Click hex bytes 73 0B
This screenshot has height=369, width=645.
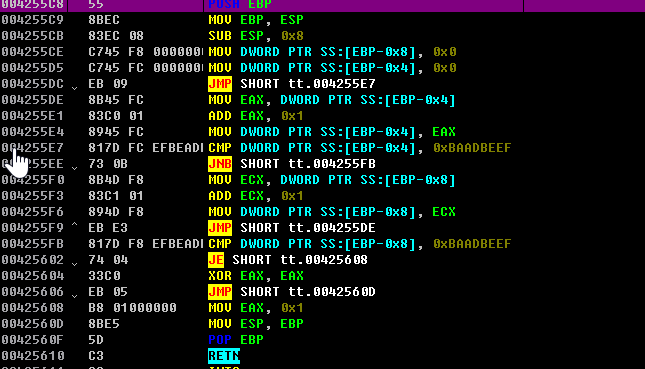[x=108, y=164]
